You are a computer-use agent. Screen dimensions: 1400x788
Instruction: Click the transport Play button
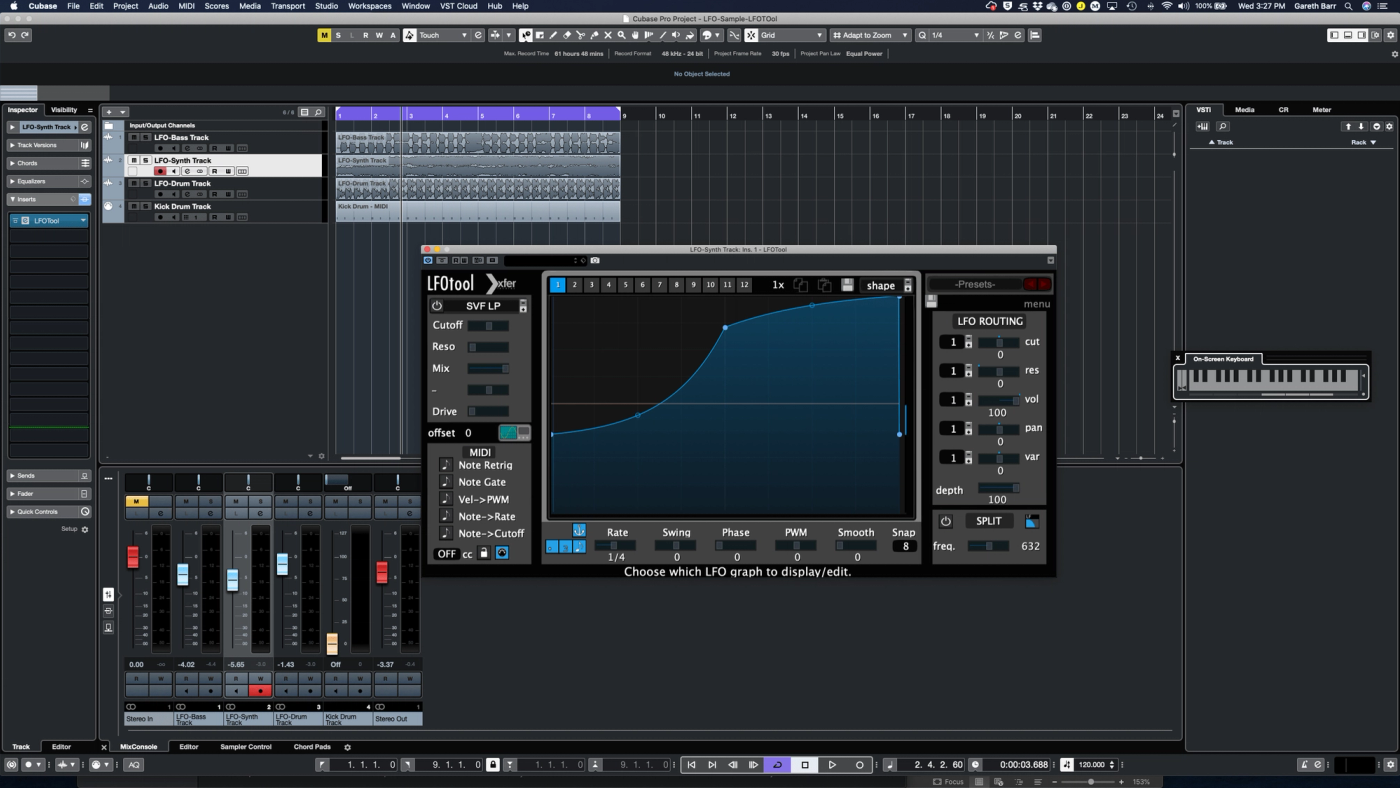tap(832, 765)
